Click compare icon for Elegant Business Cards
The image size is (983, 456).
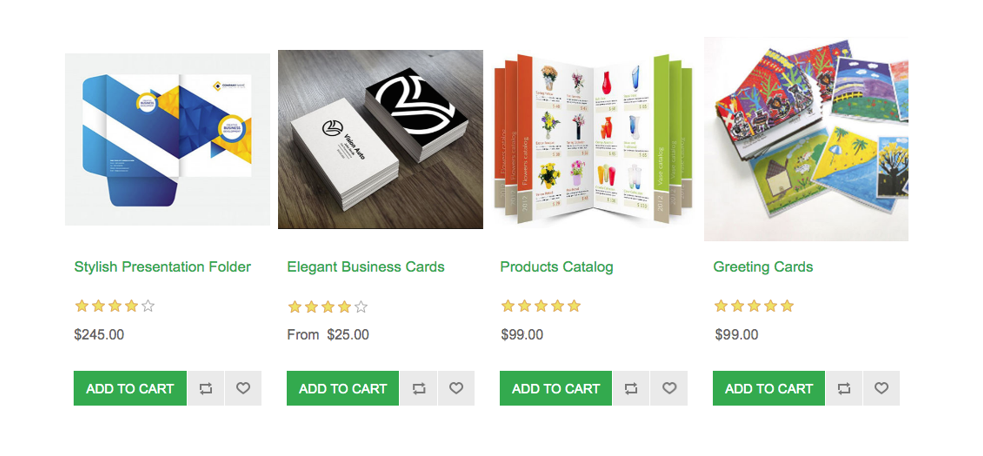click(419, 388)
